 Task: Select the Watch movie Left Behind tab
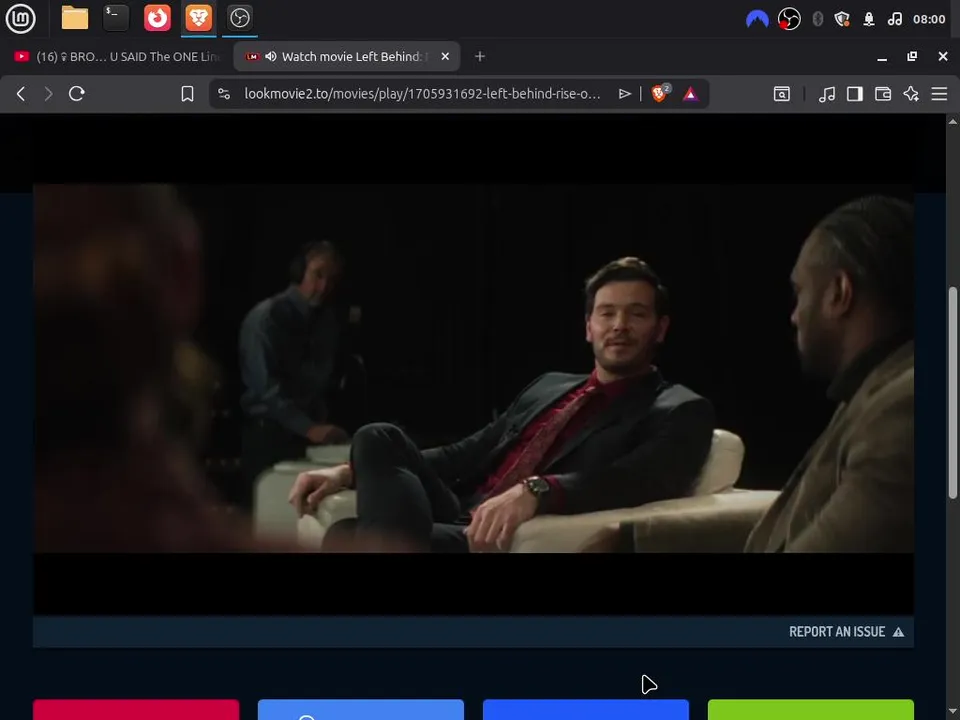pyautogui.click(x=347, y=56)
